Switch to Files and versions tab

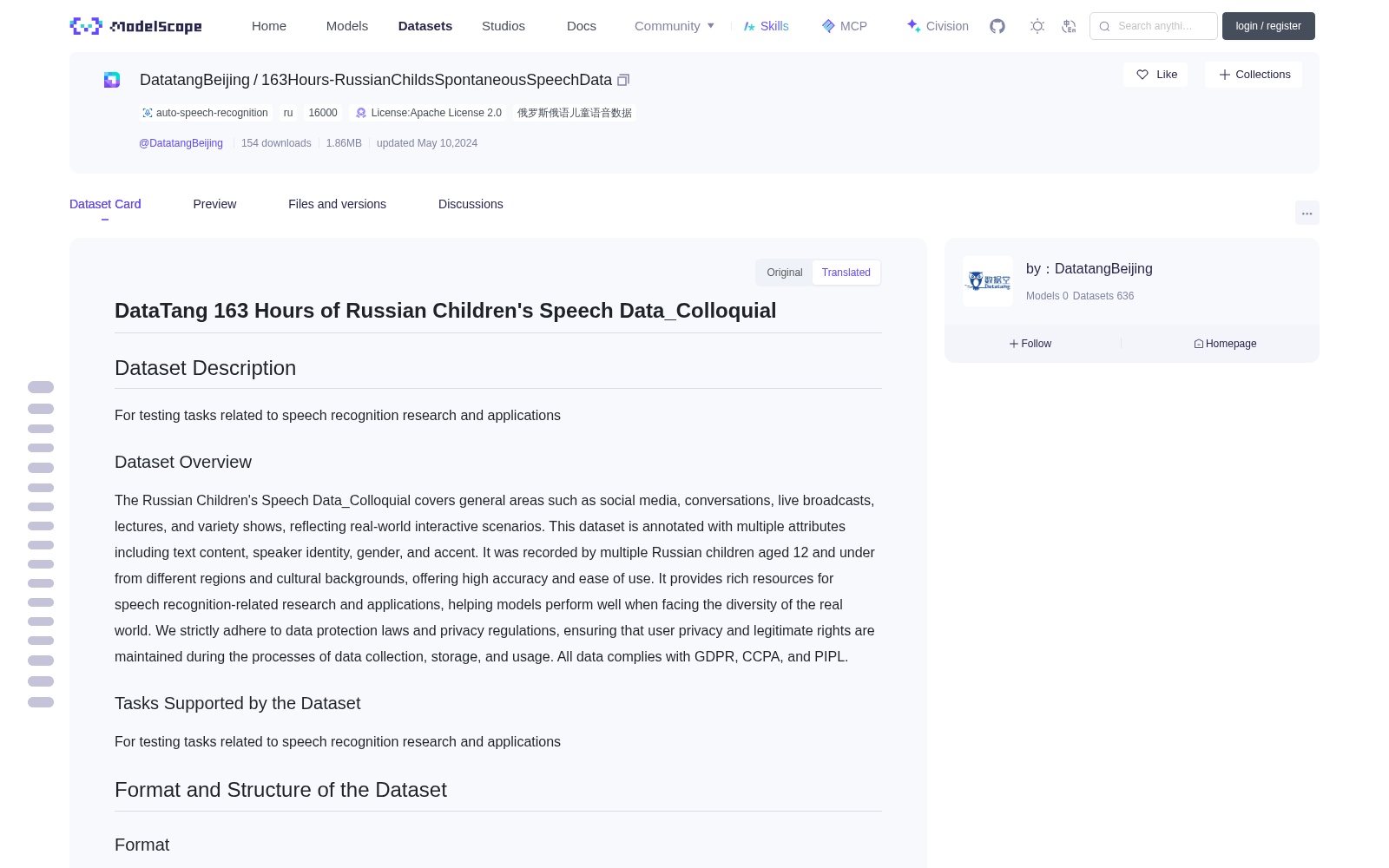(x=337, y=204)
